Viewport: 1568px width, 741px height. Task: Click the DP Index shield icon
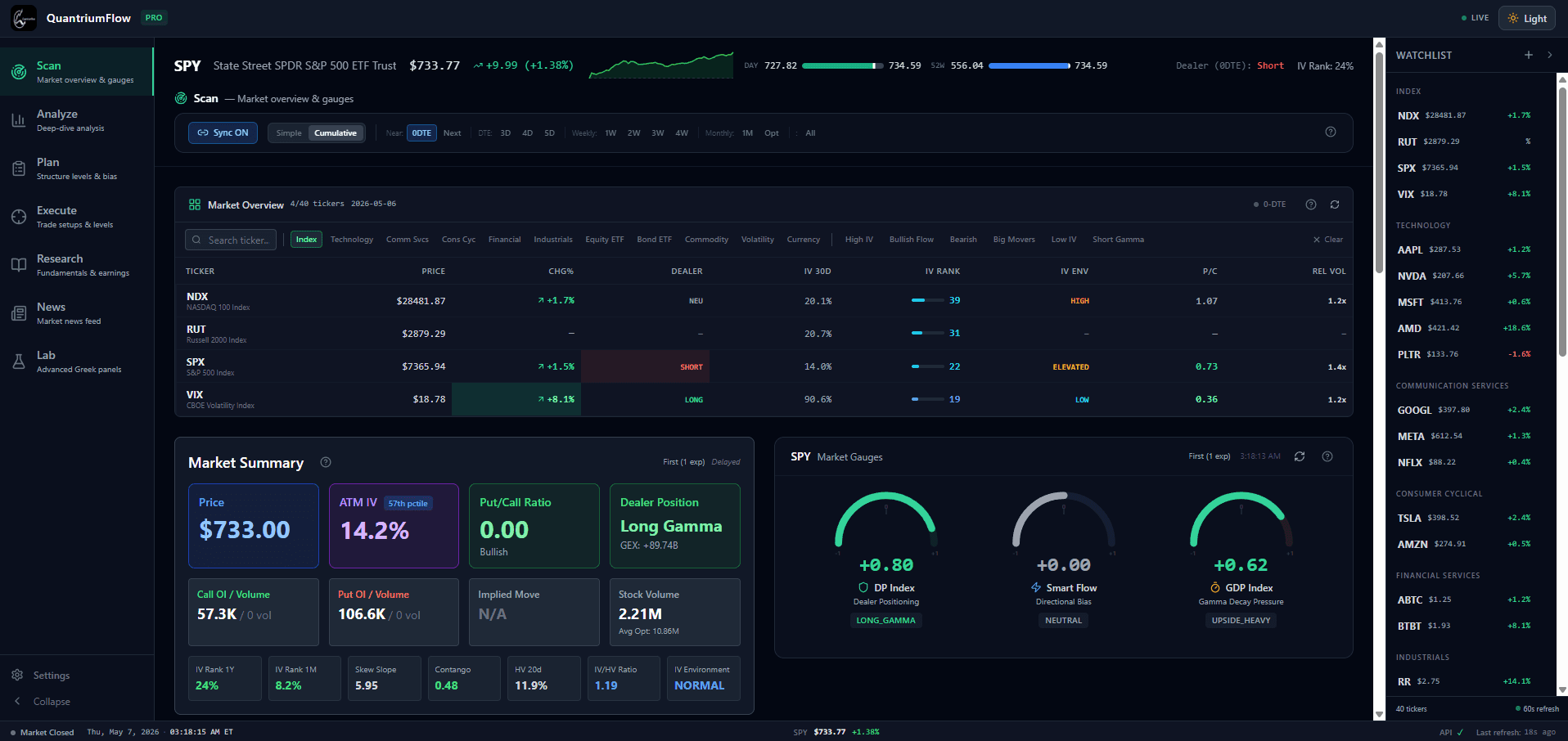pyautogui.click(x=863, y=587)
